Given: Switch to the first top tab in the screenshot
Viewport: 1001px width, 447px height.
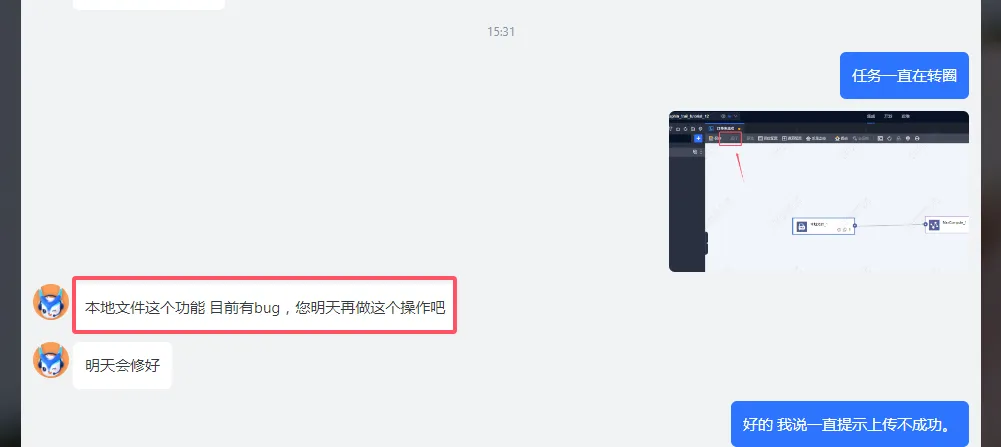Looking at the screenshot, I should [870, 116].
